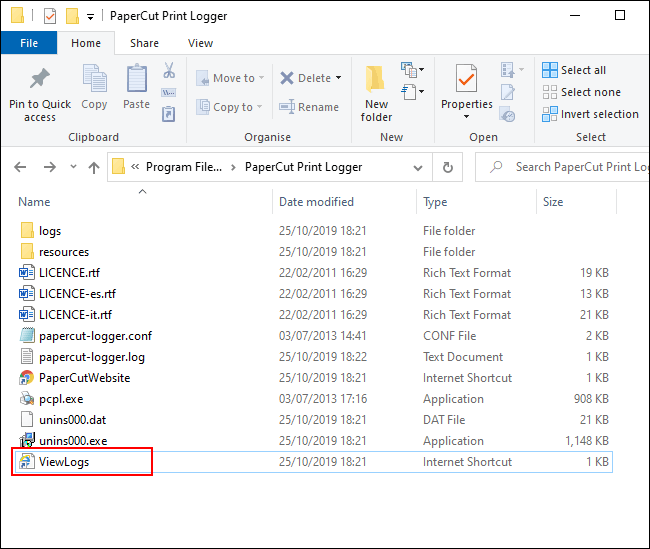Click the Invert selection icon
650x549 pixels.
(550, 114)
